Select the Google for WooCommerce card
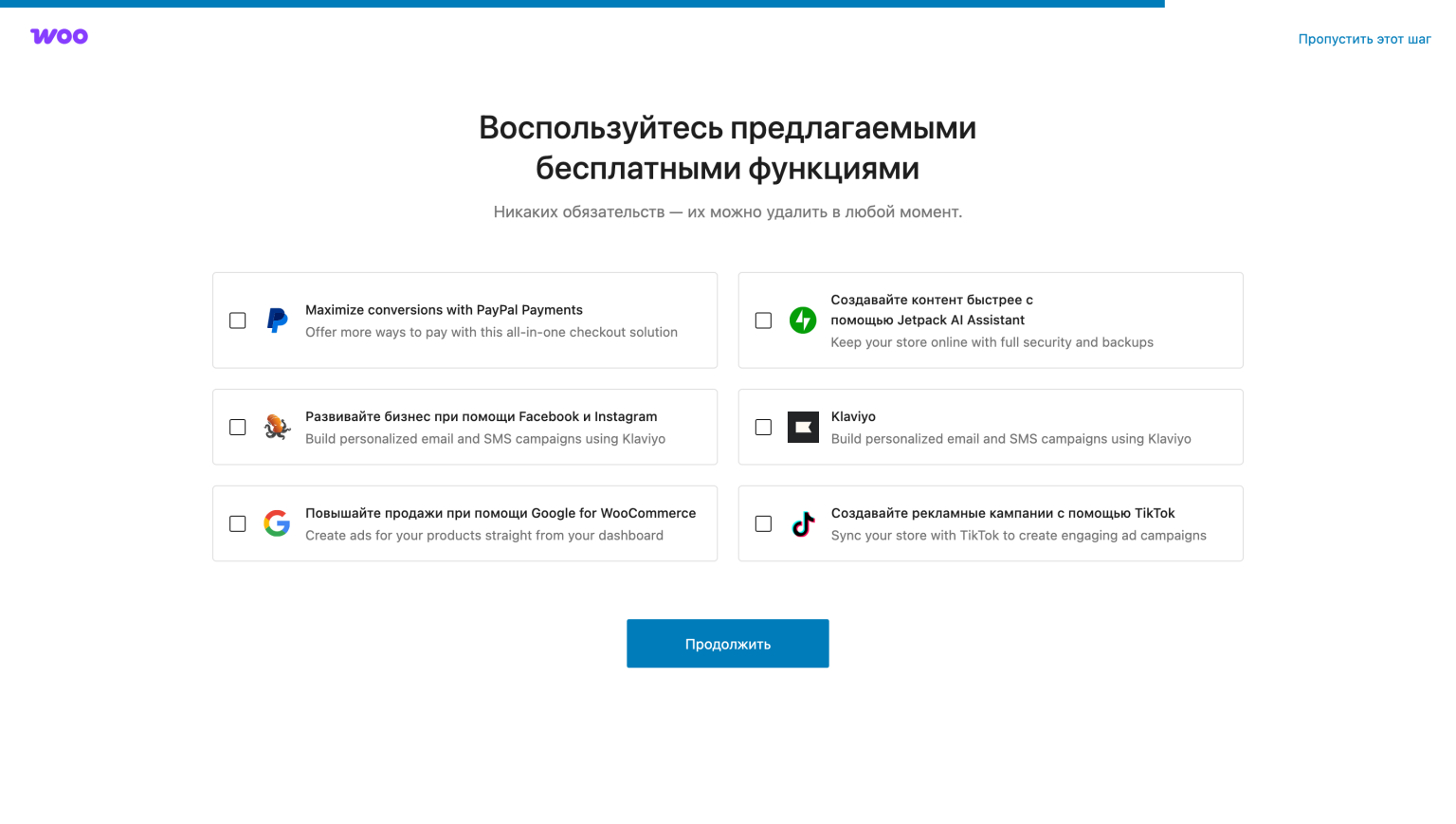The width and height of the screenshot is (1456, 824). [x=464, y=522]
